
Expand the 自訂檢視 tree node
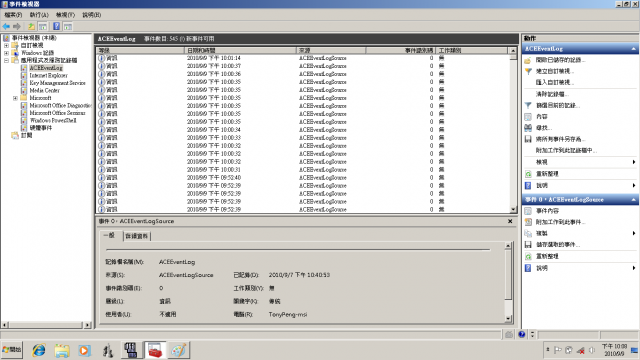click(7, 45)
